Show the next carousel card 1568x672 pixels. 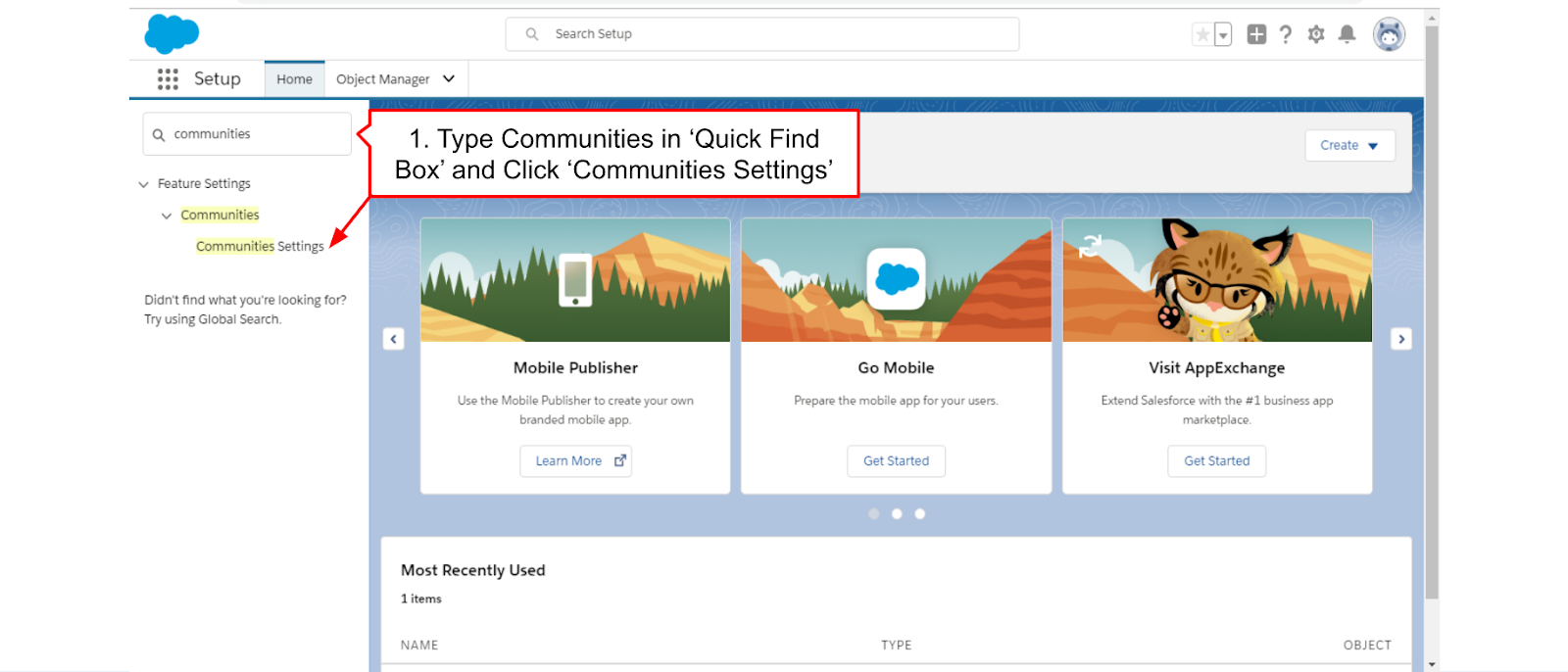1401,339
